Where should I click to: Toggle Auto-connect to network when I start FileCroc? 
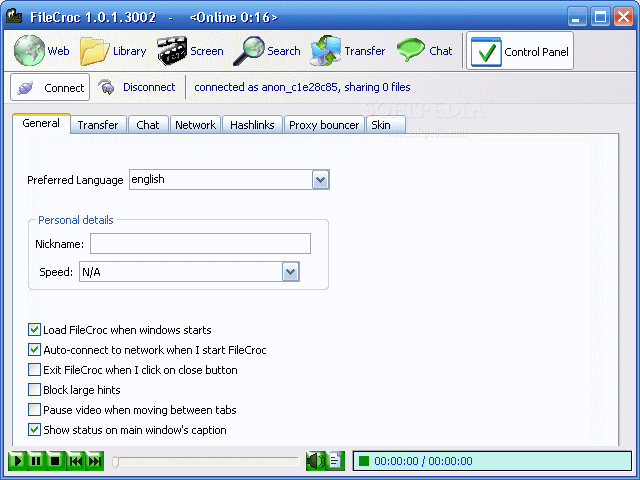coord(34,349)
